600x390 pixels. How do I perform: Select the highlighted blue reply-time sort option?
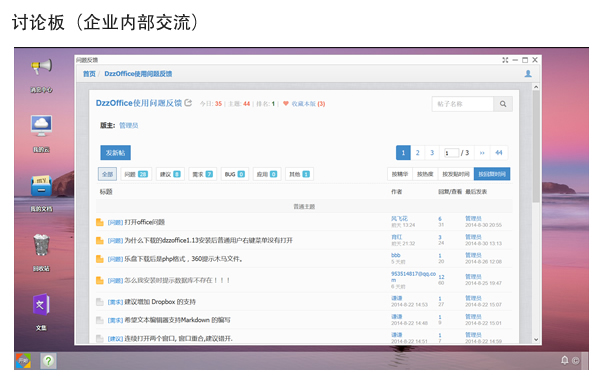pyautogui.click(x=492, y=174)
